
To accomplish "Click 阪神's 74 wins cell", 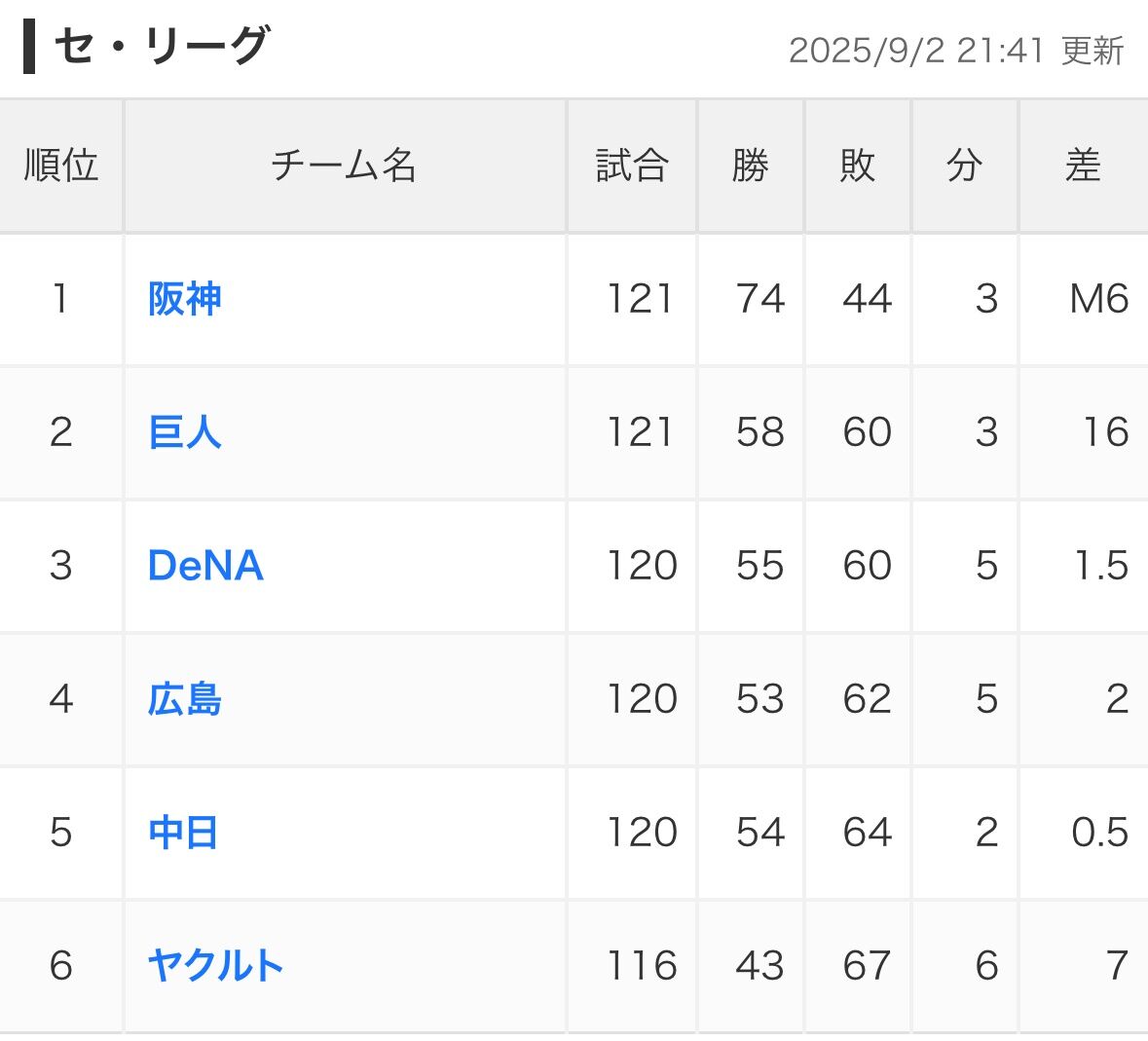I will coord(760,299).
